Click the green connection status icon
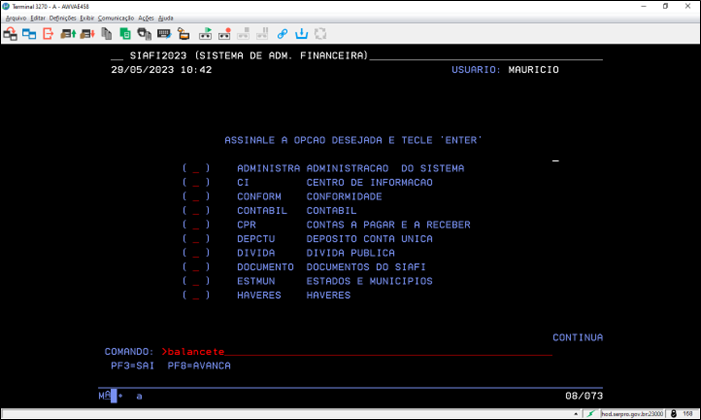 coord(591,414)
